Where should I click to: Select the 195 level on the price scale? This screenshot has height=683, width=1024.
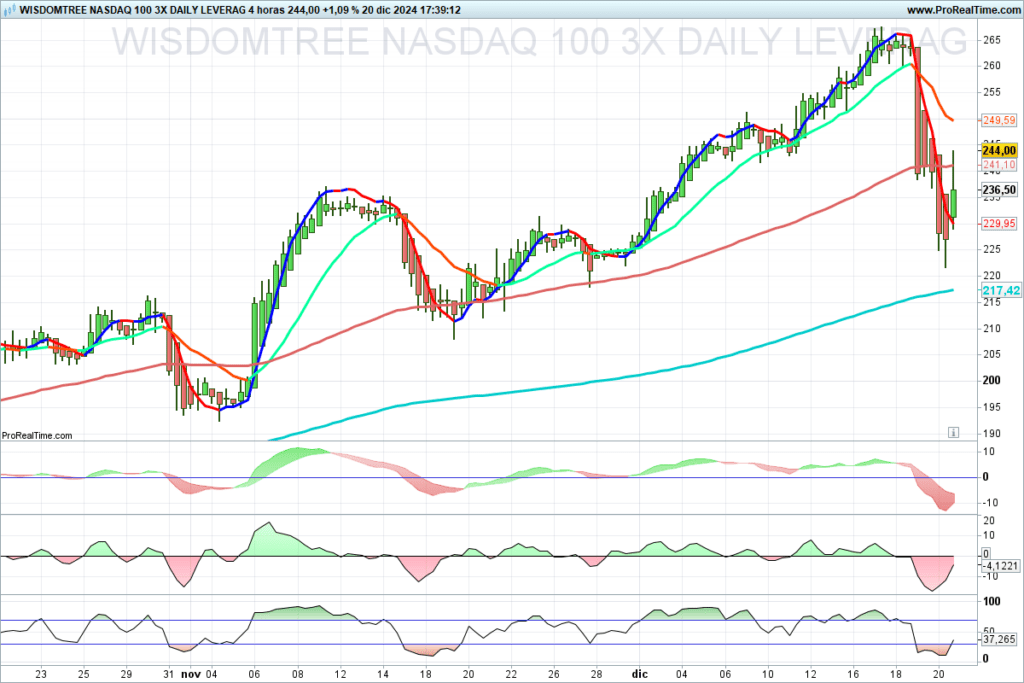(991, 407)
